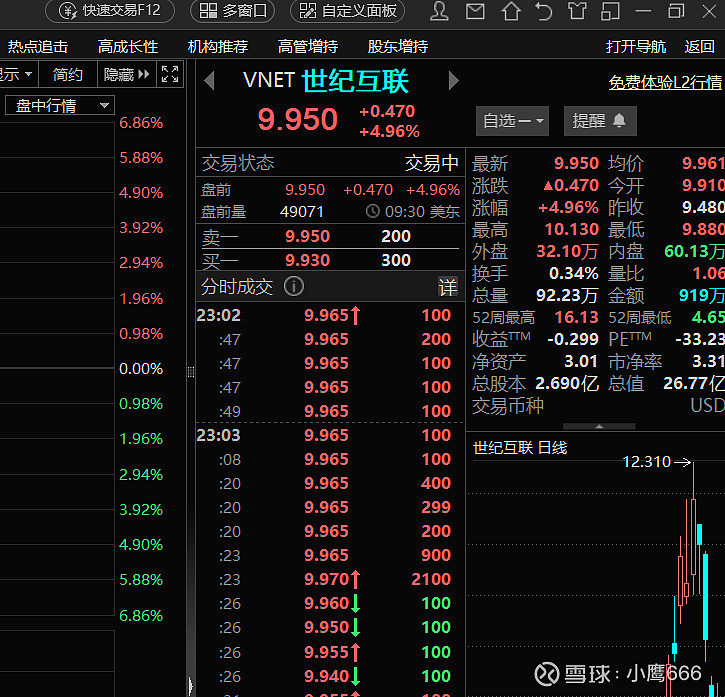Open the 详 details button for trades

coord(448,287)
